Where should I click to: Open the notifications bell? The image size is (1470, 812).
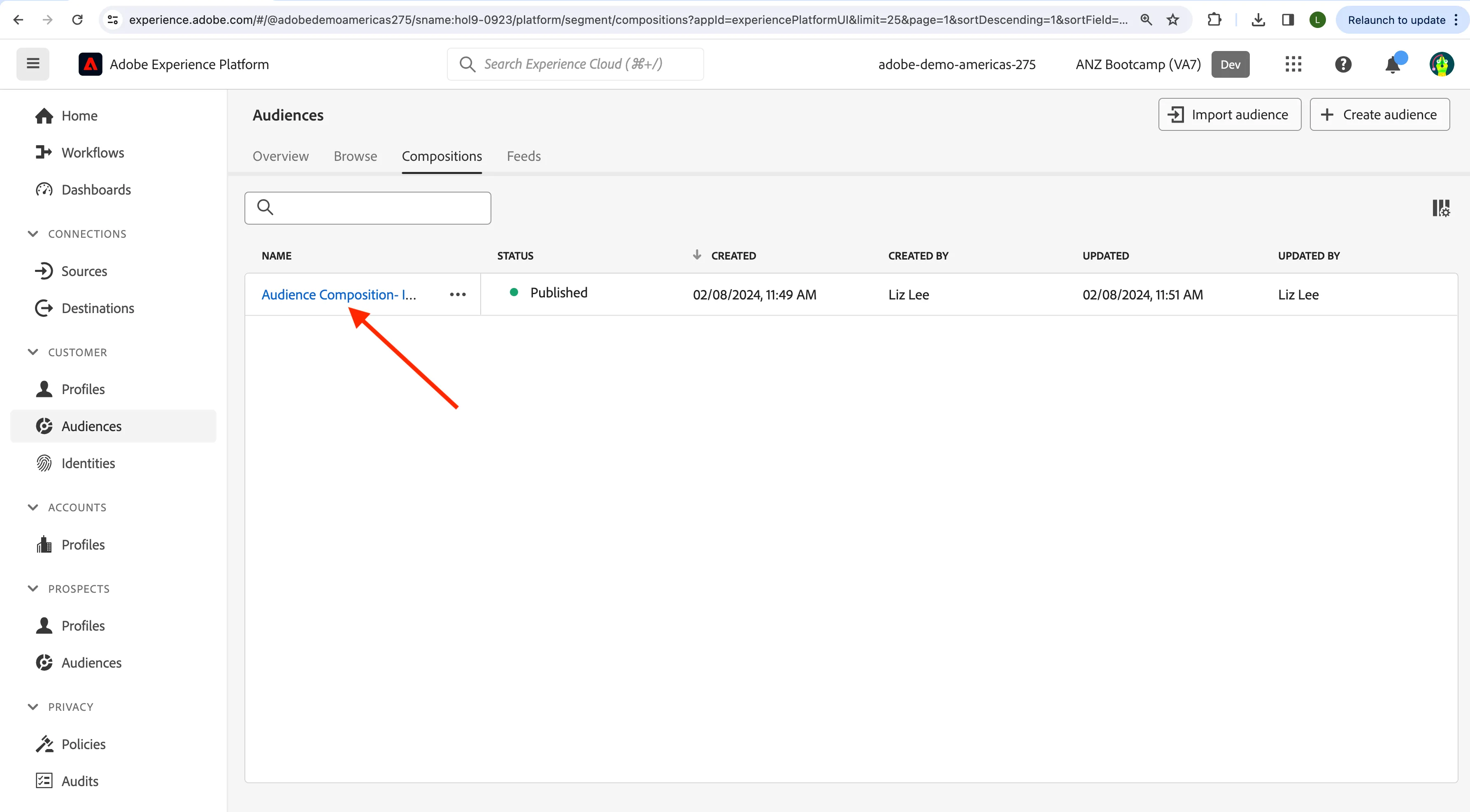[1393, 65]
